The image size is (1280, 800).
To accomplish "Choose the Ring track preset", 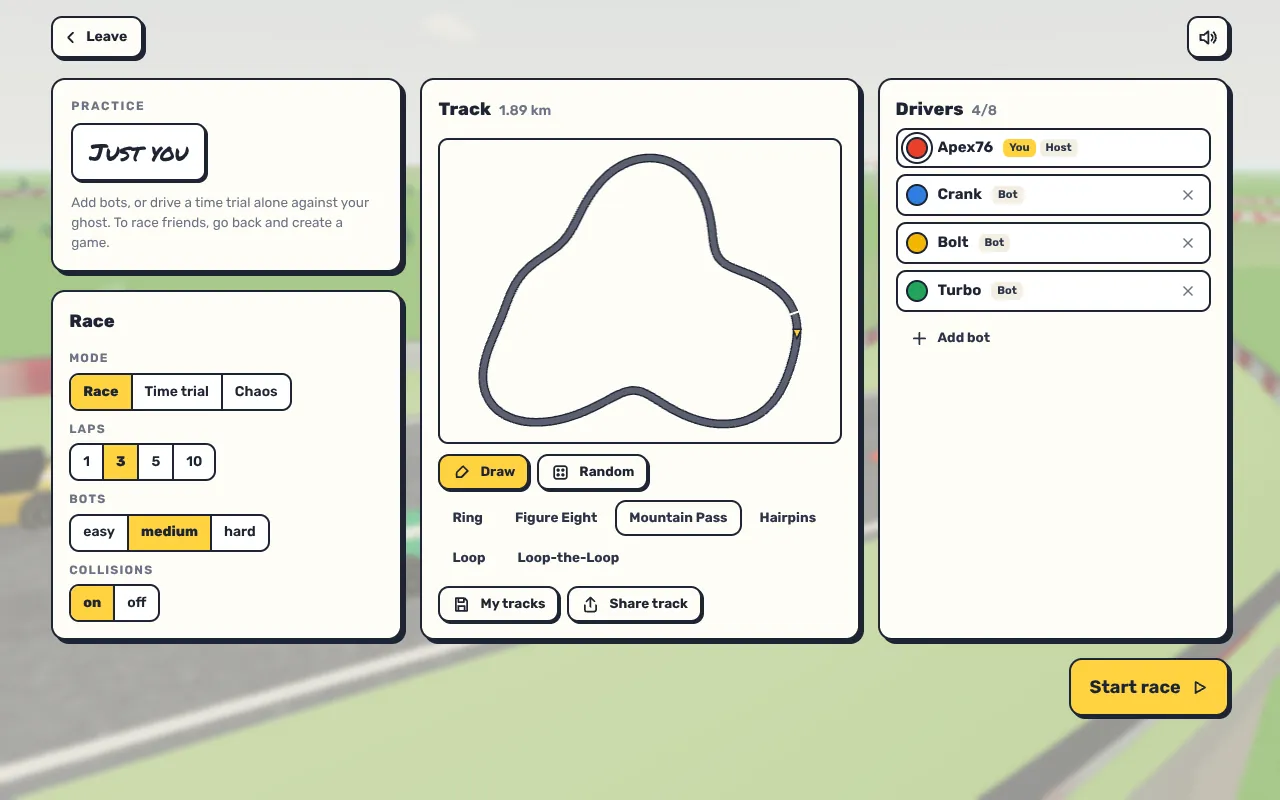I will click(x=467, y=518).
